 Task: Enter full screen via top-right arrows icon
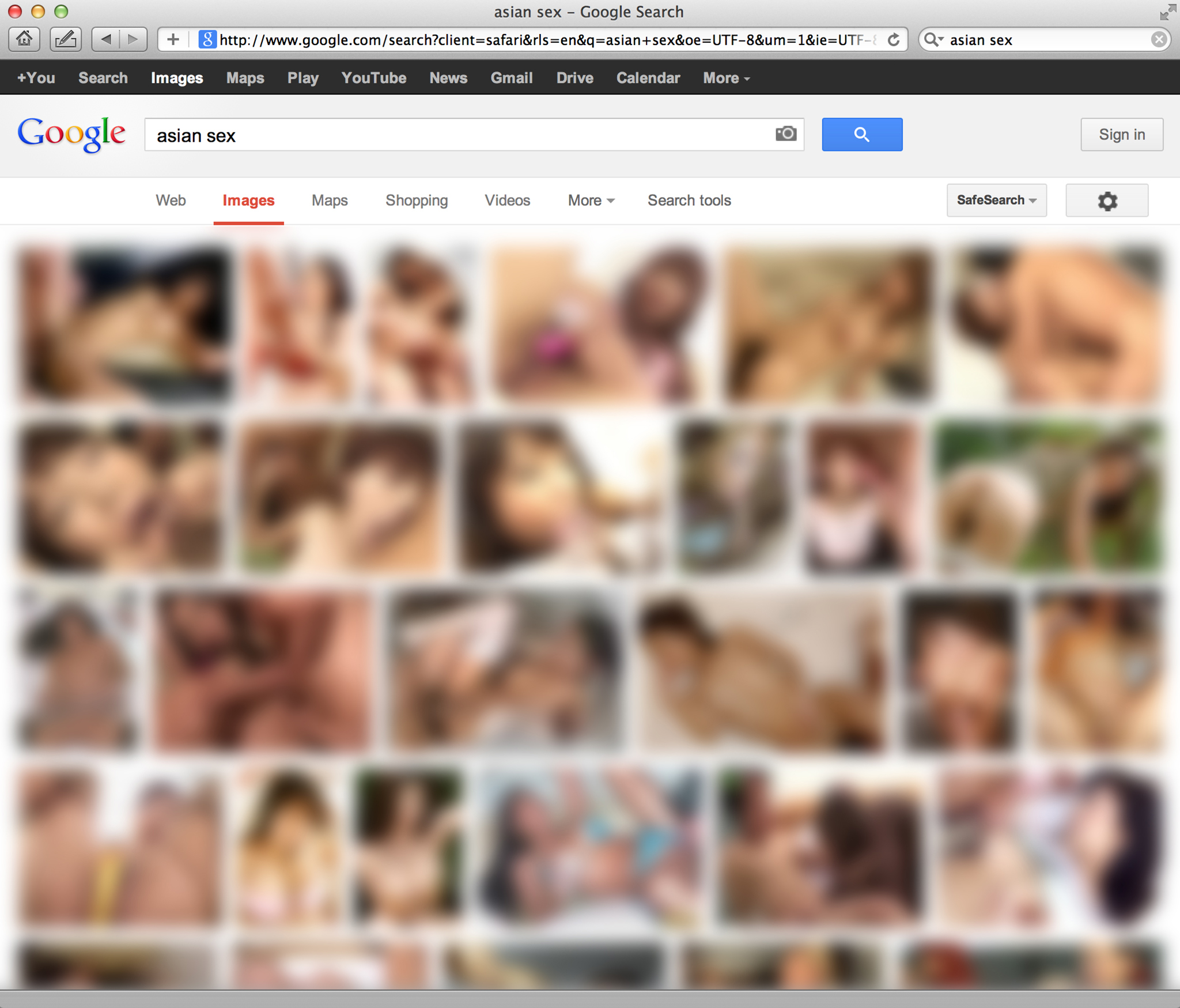pyautogui.click(x=1167, y=12)
